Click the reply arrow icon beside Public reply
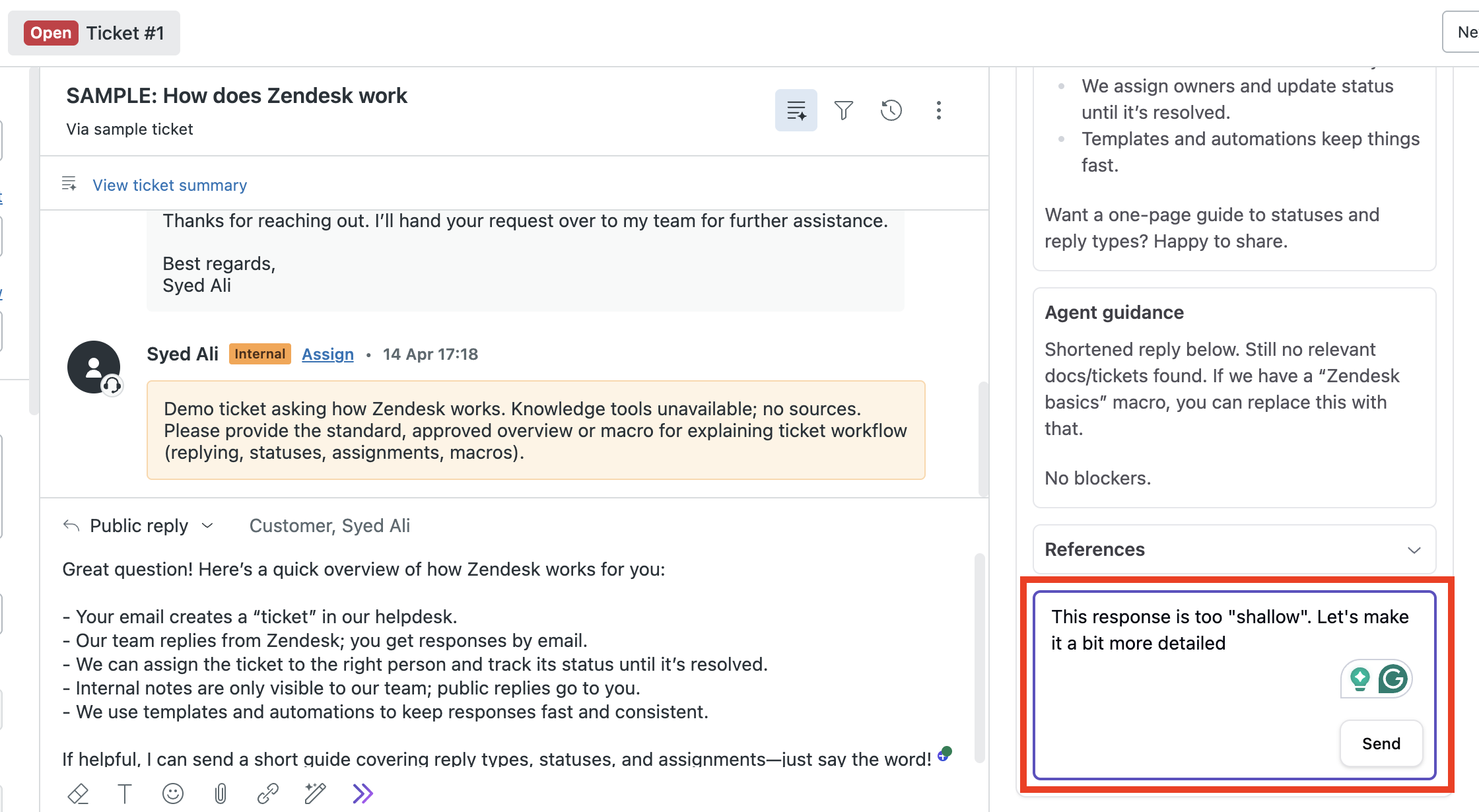The width and height of the screenshot is (1479, 812). click(x=71, y=525)
